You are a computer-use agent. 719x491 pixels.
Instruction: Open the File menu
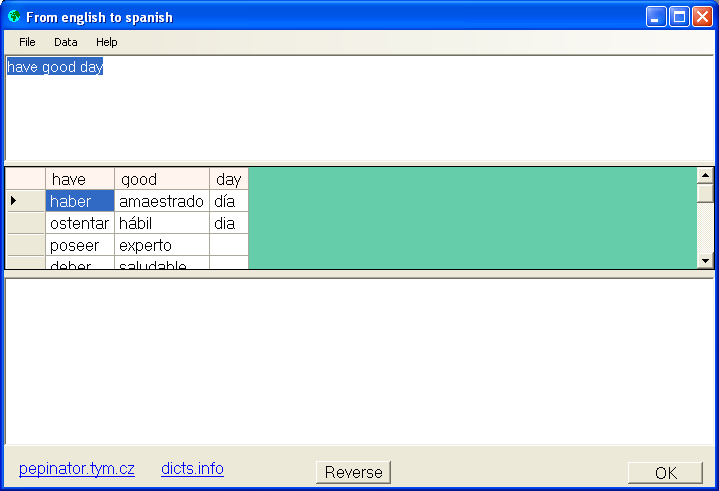[27, 42]
